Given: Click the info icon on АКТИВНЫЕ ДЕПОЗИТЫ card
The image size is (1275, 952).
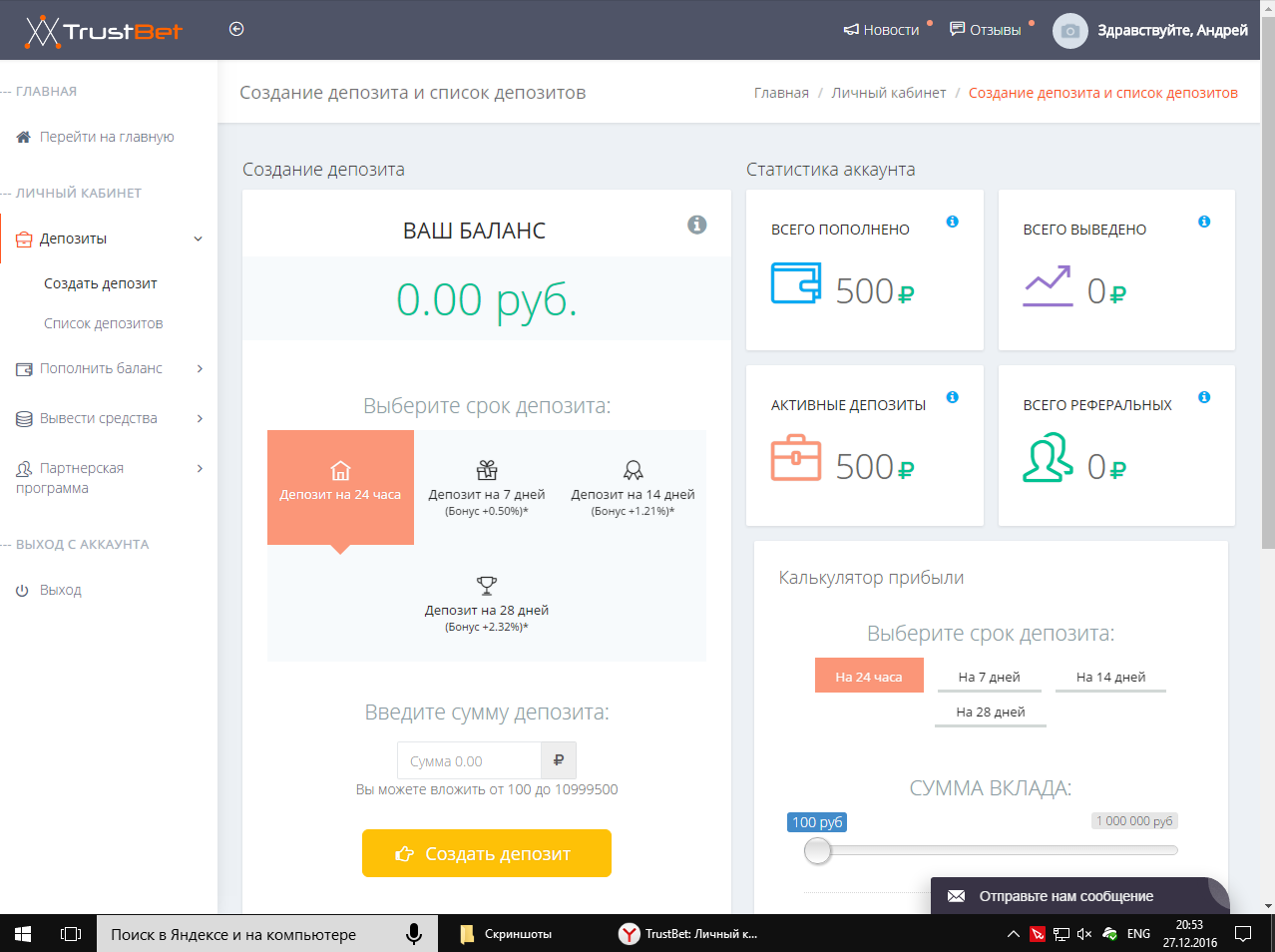Looking at the screenshot, I should (x=952, y=397).
